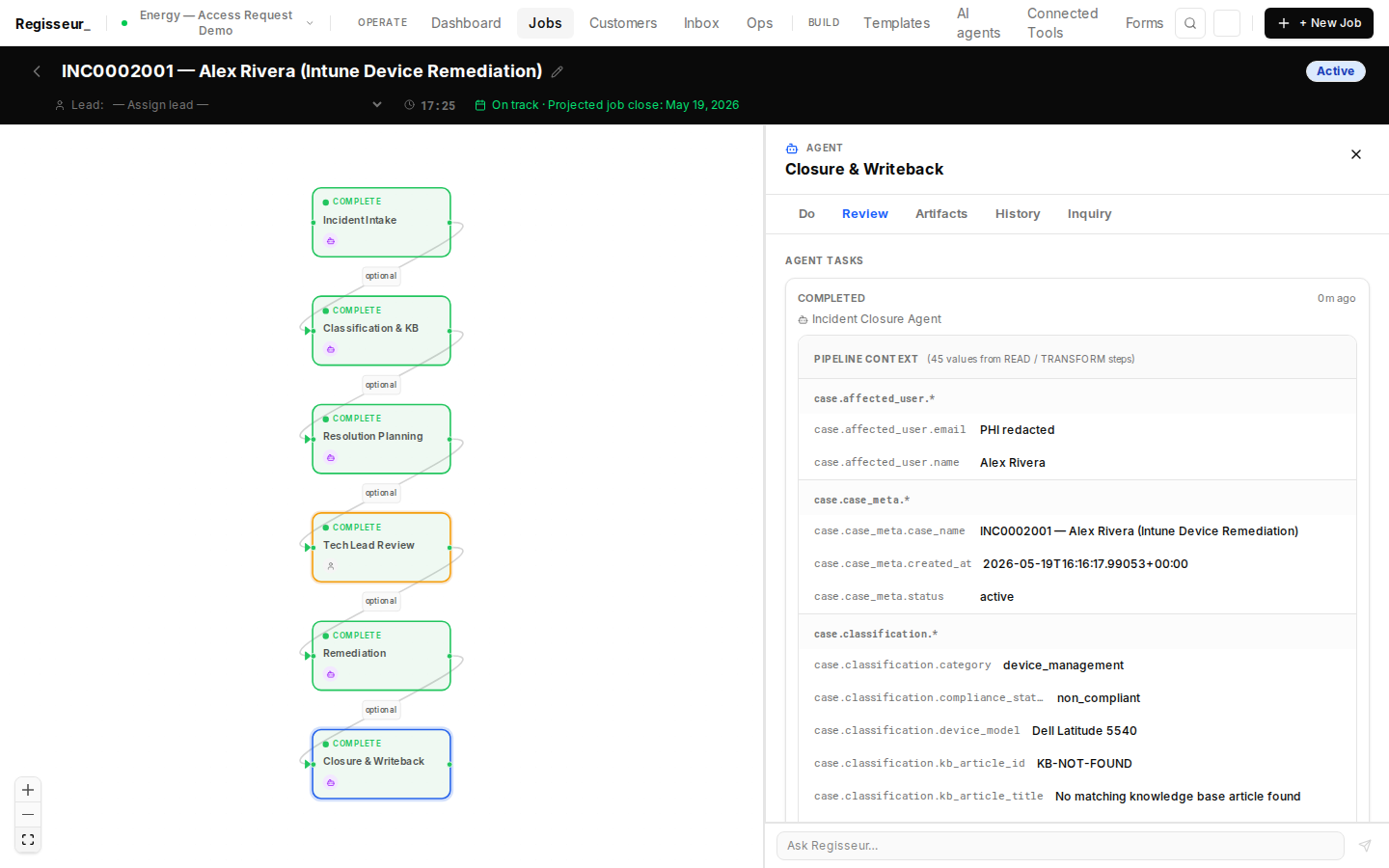Open the Templates section
Image resolution: width=1389 pixels, height=868 pixels.
(x=896, y=23)
